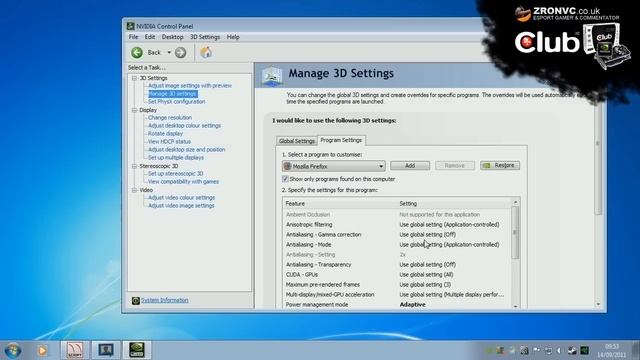Select the Program Settings tab
The height and width of the screenshot is (360, 640).
pyautogui.click(x=341, y=140)
